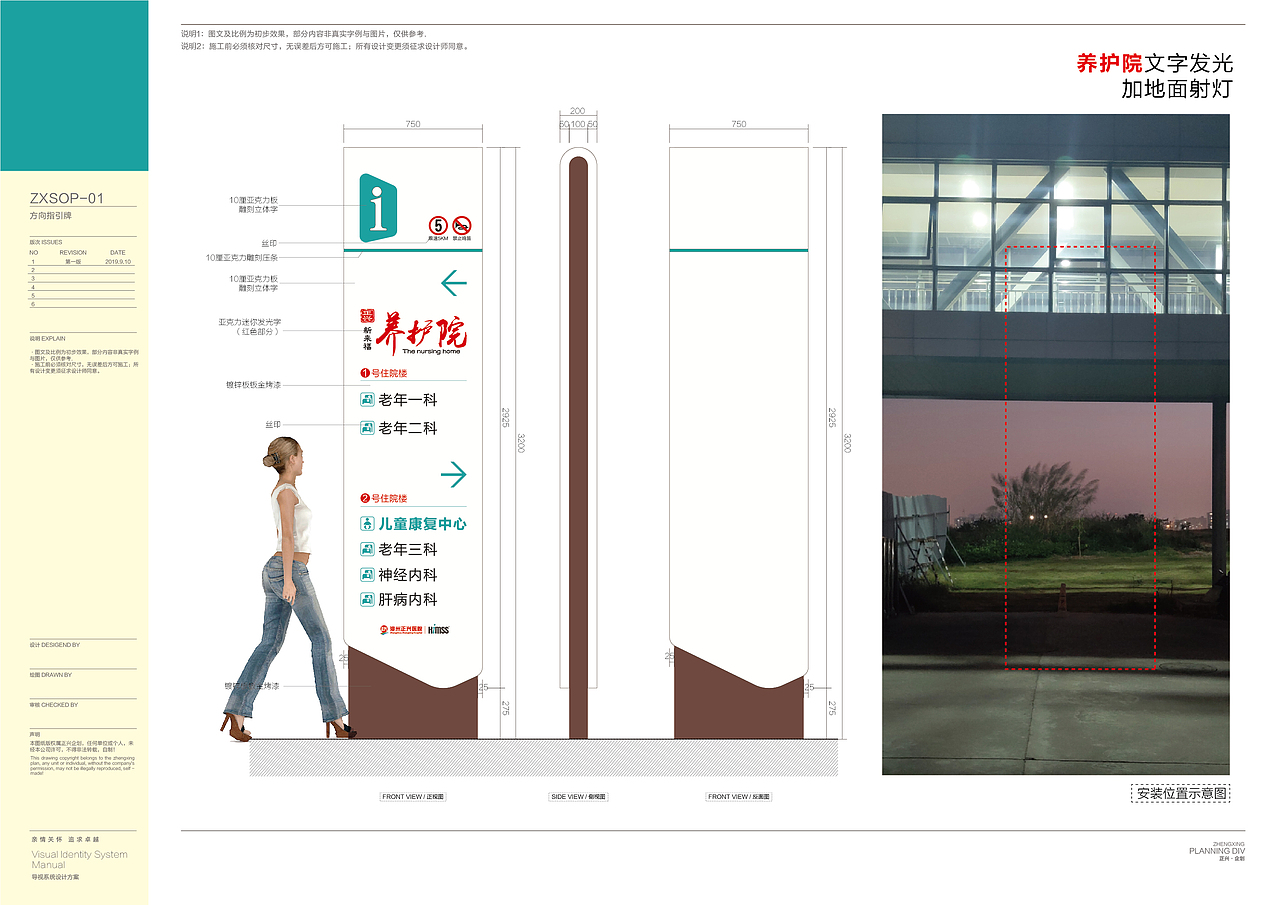Viewport: 1280px width, 905px height.
Task: Click the ZXSOP-01 drawing code
Action: (x=67, y=199)
